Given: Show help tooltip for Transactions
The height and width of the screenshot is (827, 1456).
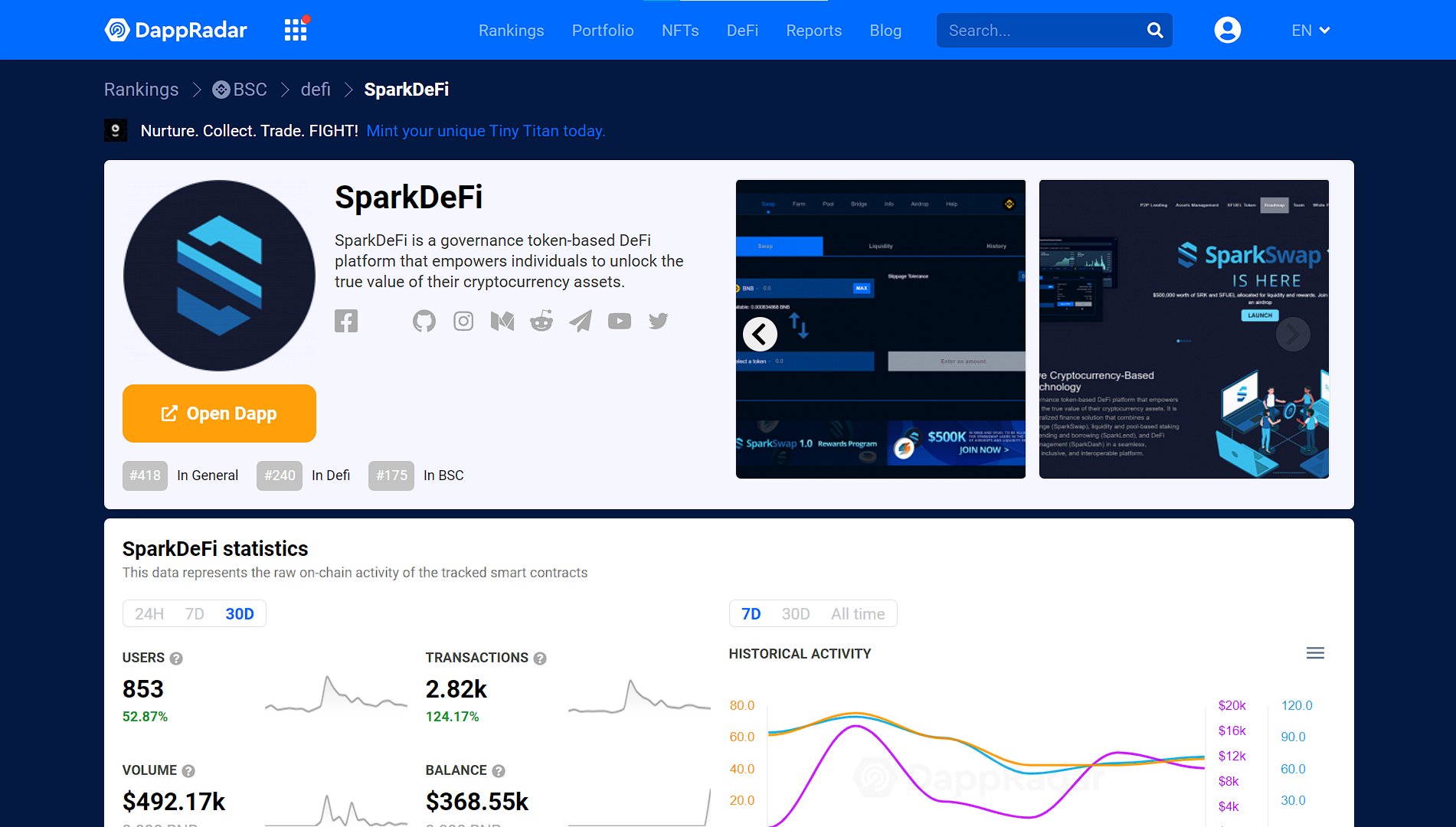Looking at the screenshot, I should pyautogui.click(x=540, y=659).
